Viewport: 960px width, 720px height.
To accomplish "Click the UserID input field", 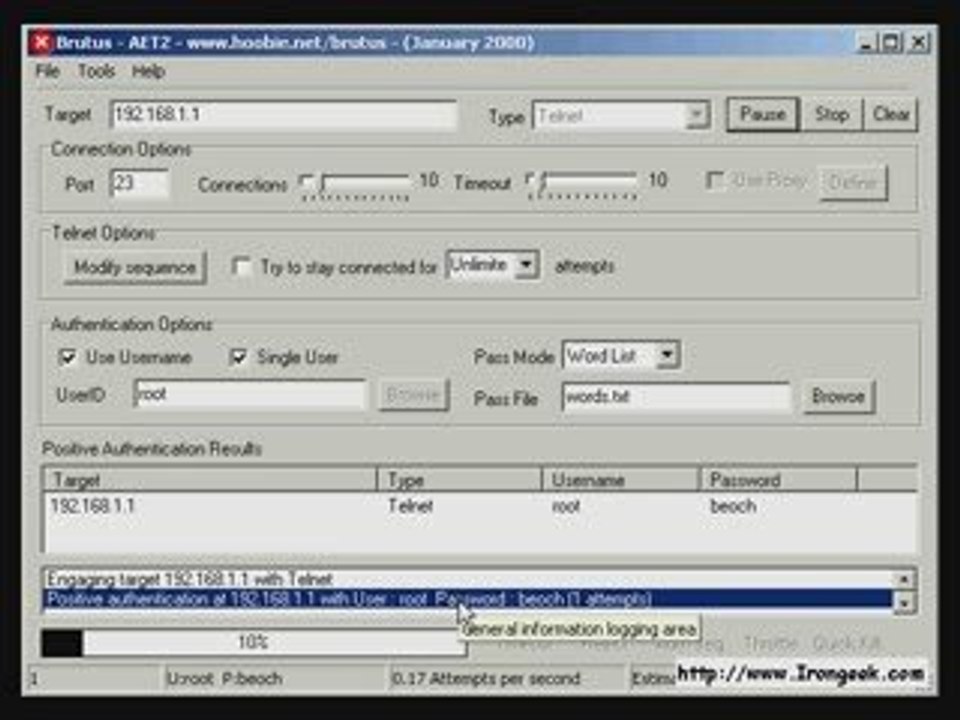I will (x=250, y=394).
